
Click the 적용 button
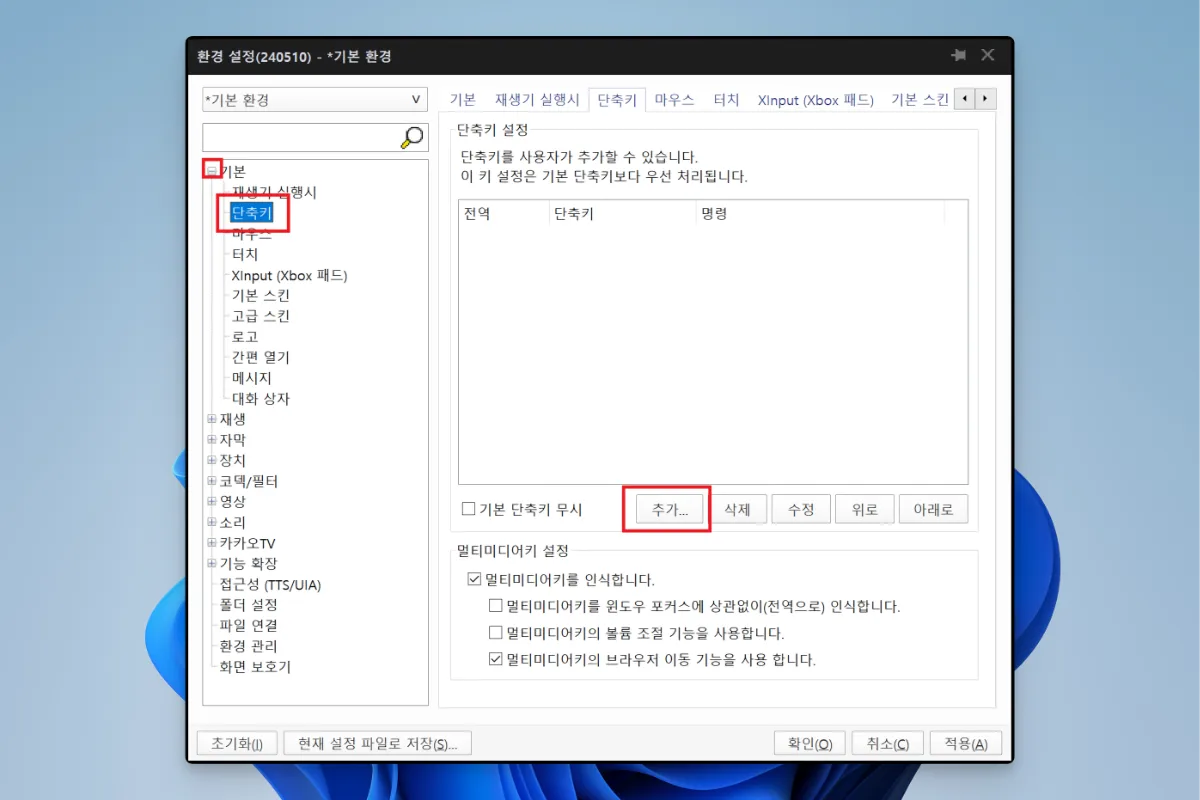(963, 742)
